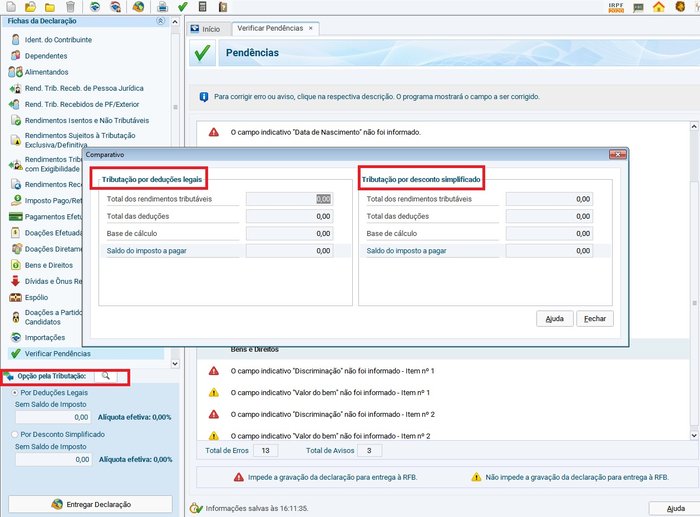Click Ajuda button in Comparativo dialog
The height and width of the screenshot is (517, 700).
[554, 319]
